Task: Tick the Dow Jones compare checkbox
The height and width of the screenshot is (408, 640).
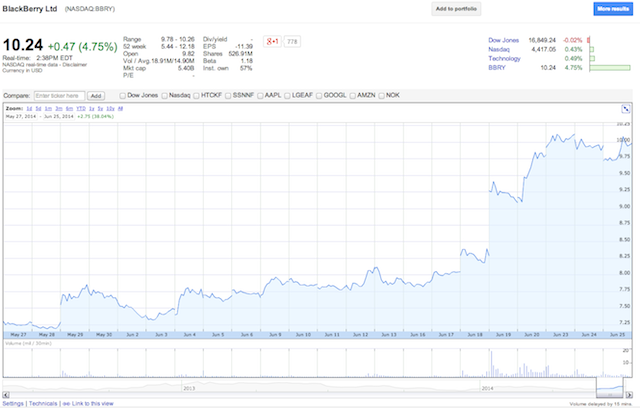Action: (122, 95)
